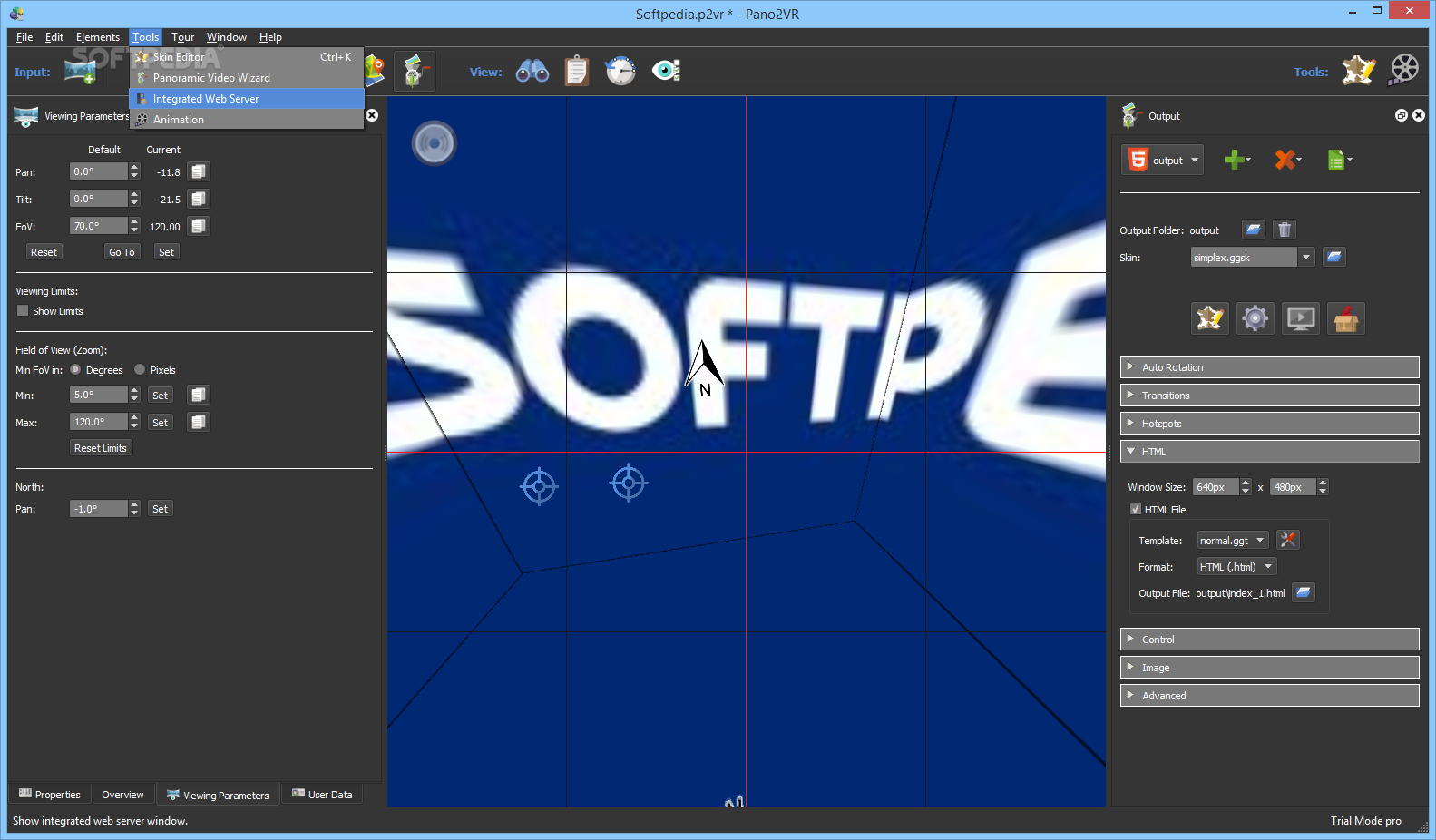The image size is (1436, 840).
Task: Switch to the User Data tab
Action: coord(322,794)
